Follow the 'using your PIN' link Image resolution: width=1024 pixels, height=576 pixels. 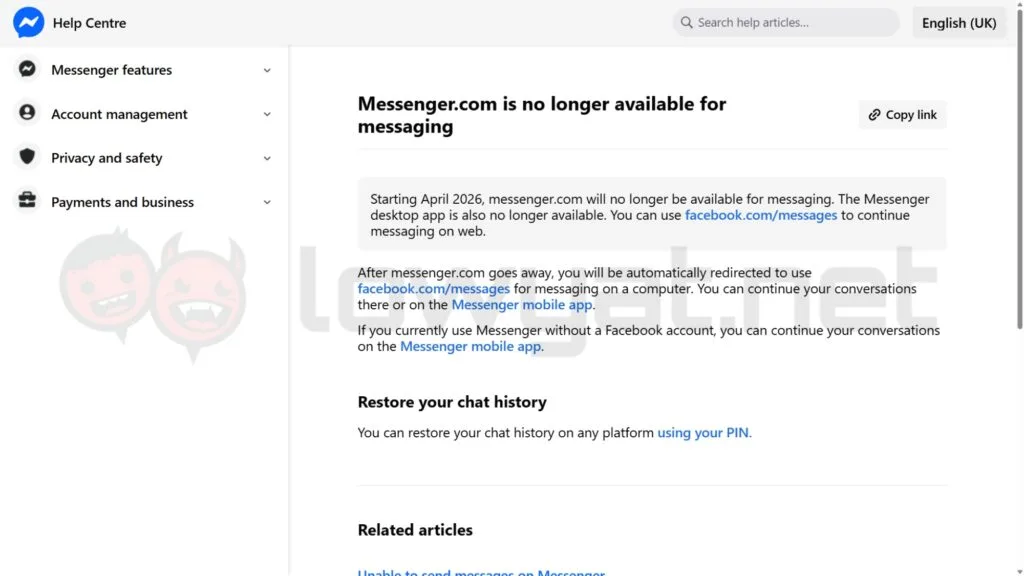(x=703, y=432)
